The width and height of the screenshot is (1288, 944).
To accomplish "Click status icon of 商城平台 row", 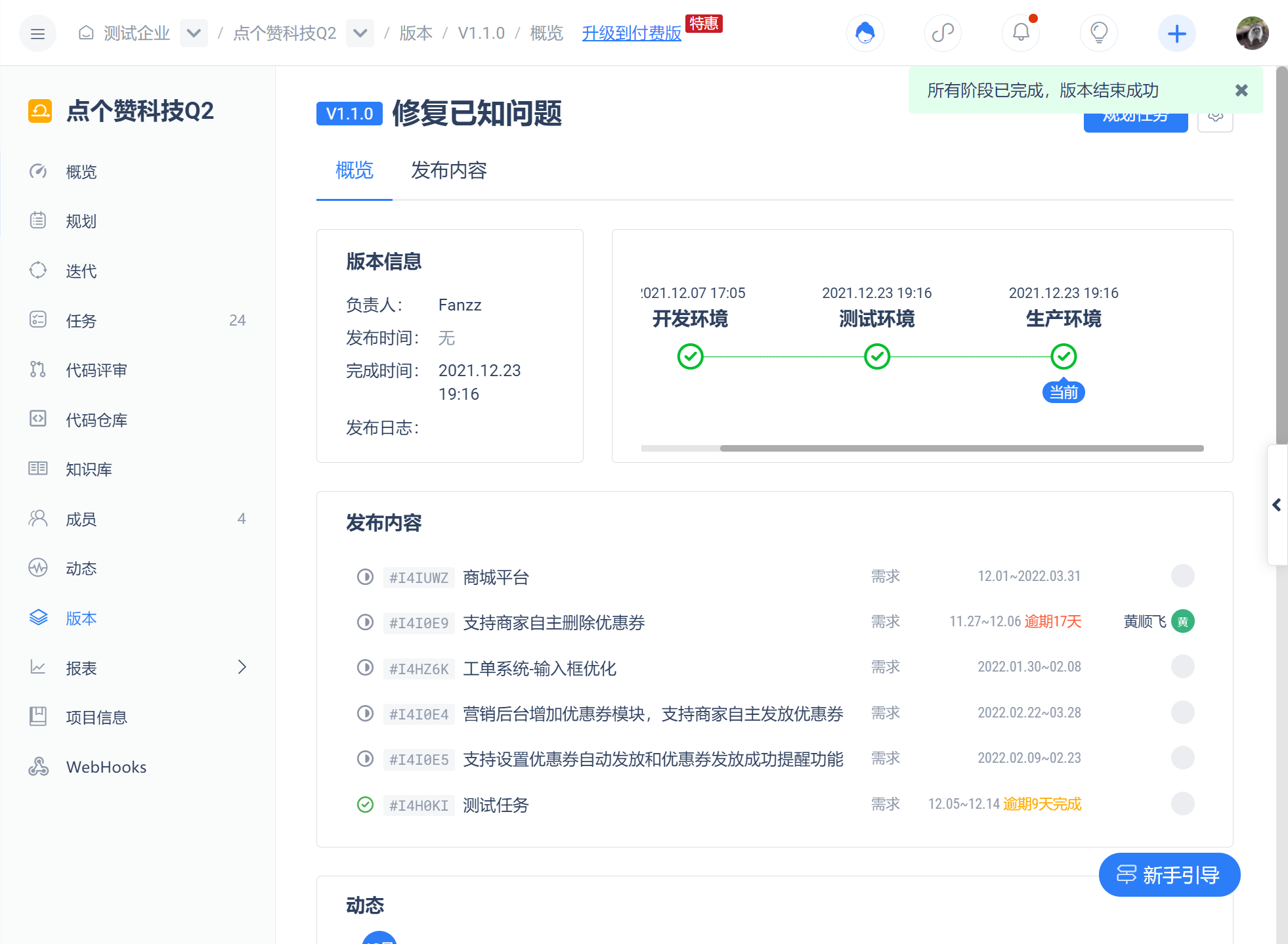I will point(365,577).
